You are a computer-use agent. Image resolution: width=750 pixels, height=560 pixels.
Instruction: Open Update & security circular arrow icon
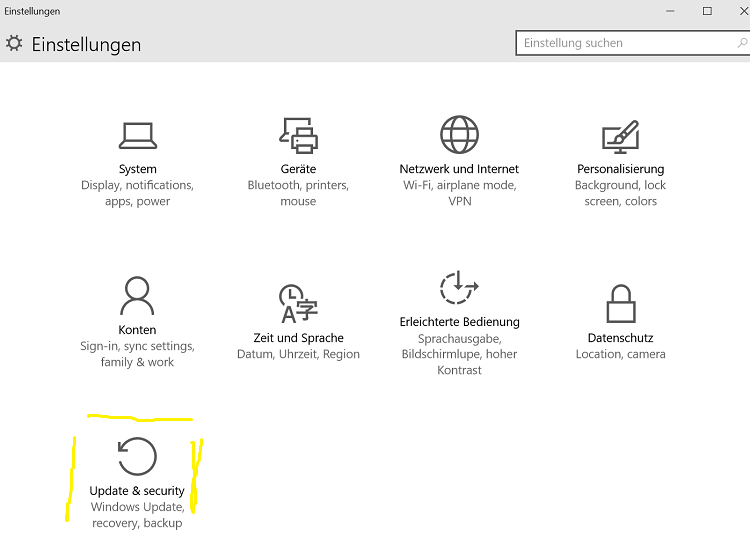pyautogui.click(x=137, y=456)
